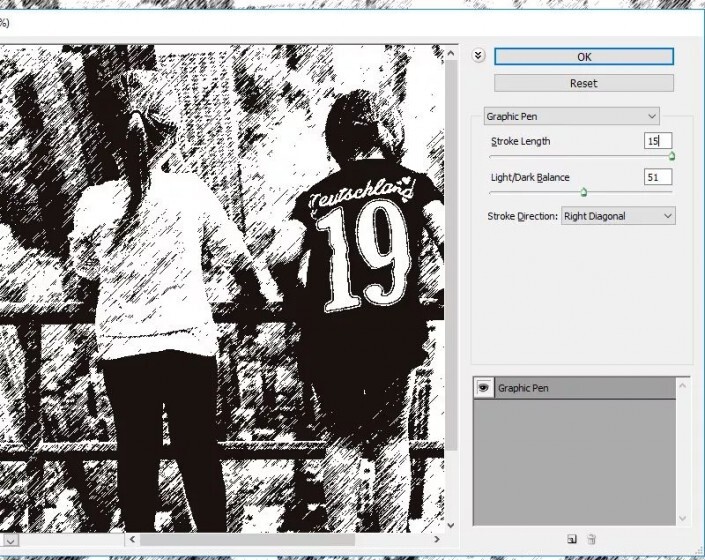
Task: Collapse the filter thumbnails panel with the chevron
Action: [478, 56]
